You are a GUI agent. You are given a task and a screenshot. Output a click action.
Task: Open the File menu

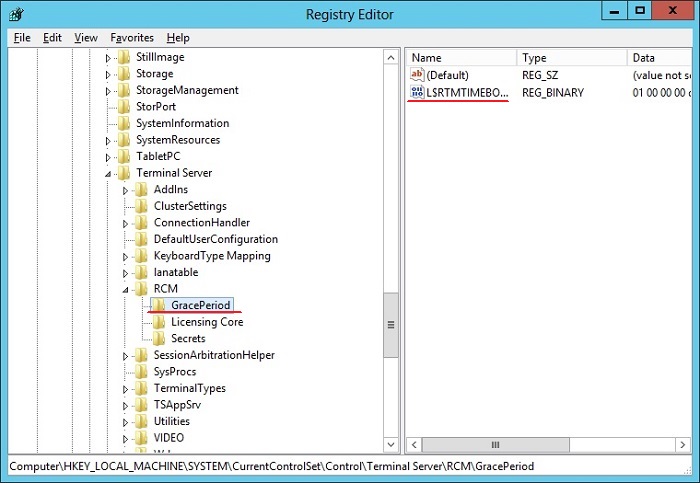[x=22, y=38]
